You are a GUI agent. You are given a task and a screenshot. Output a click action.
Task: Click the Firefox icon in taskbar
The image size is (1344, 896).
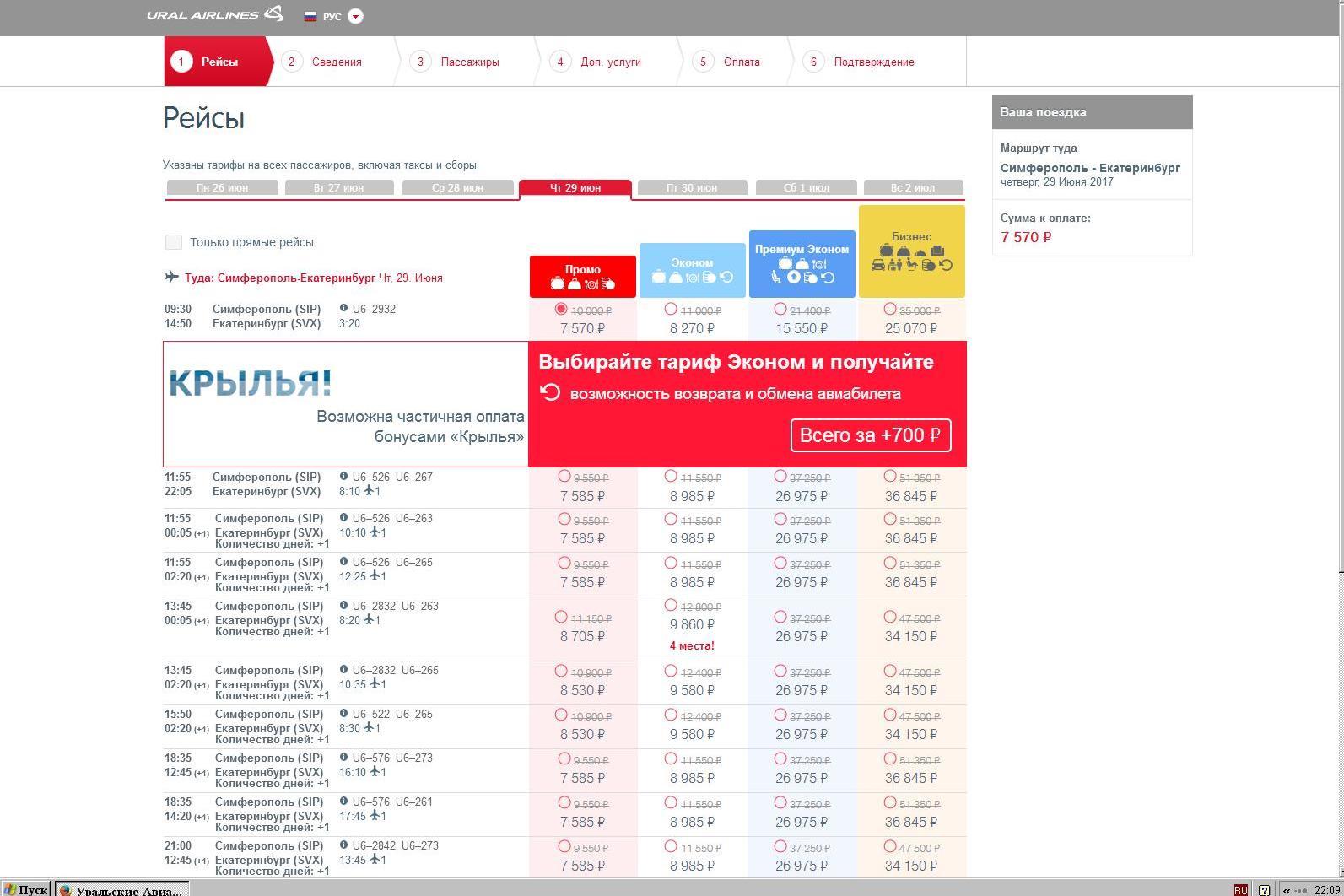coord(65,889)
